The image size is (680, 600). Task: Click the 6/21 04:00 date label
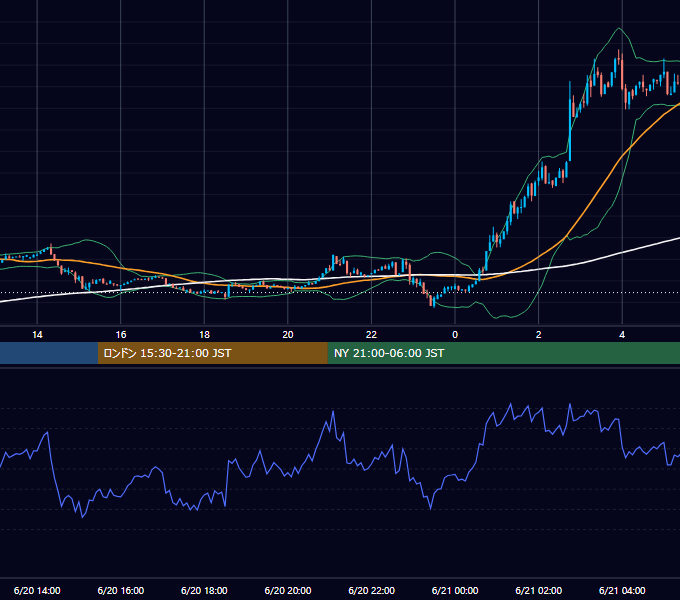point(622,590)
